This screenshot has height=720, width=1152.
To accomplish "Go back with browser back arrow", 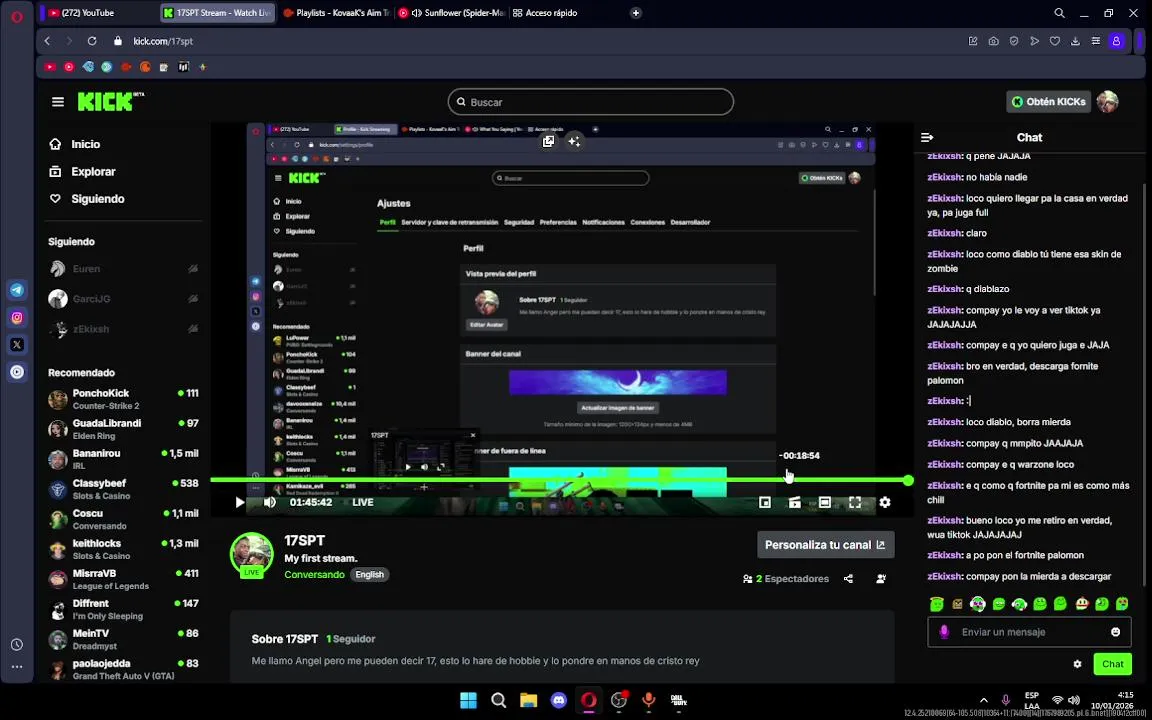I will pyautogui.click(x=48, y=41).
